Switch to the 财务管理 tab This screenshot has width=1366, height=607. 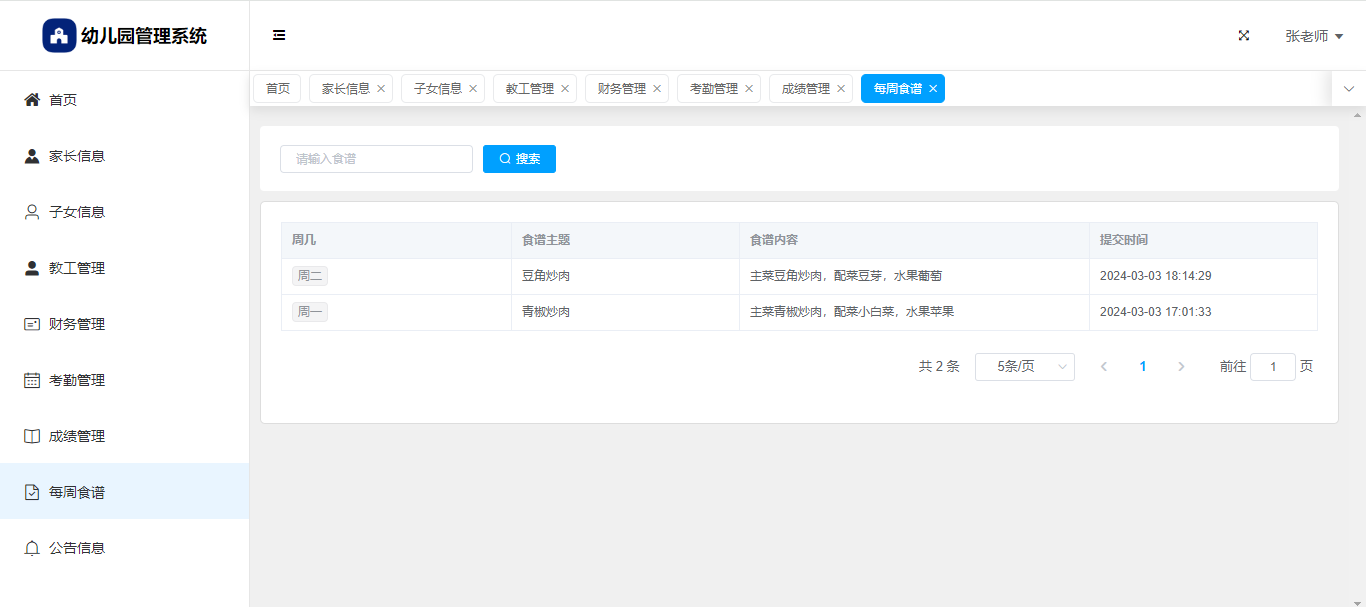click(x=621, y=89)
